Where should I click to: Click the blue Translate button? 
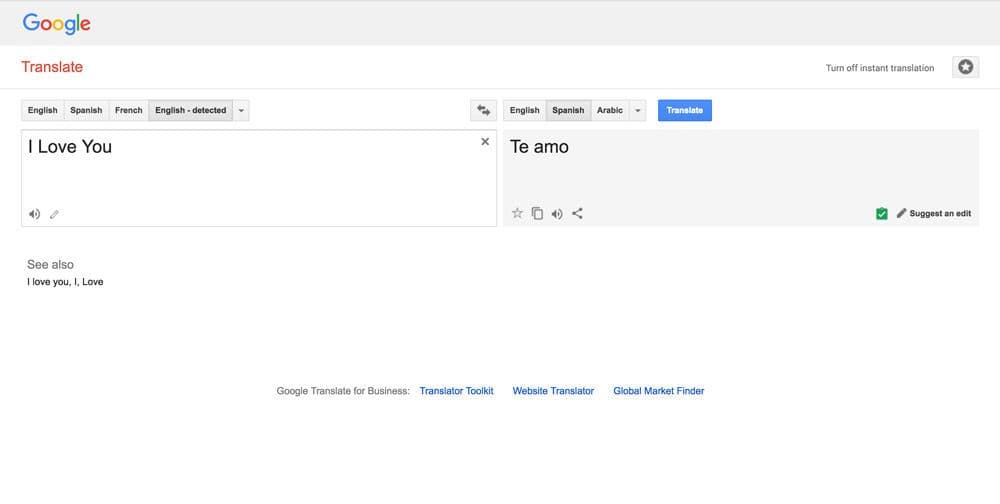[x=685, y=110]
